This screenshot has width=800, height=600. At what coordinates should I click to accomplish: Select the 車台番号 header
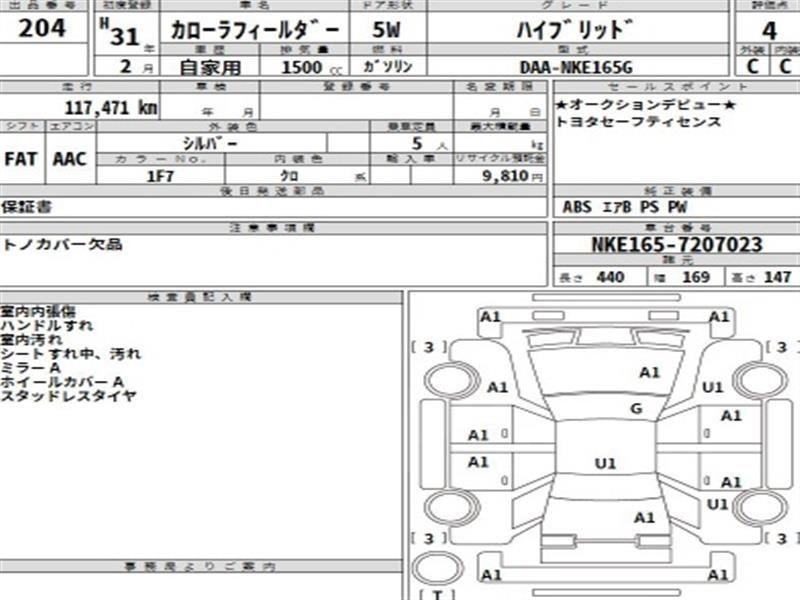pos(677,228)
